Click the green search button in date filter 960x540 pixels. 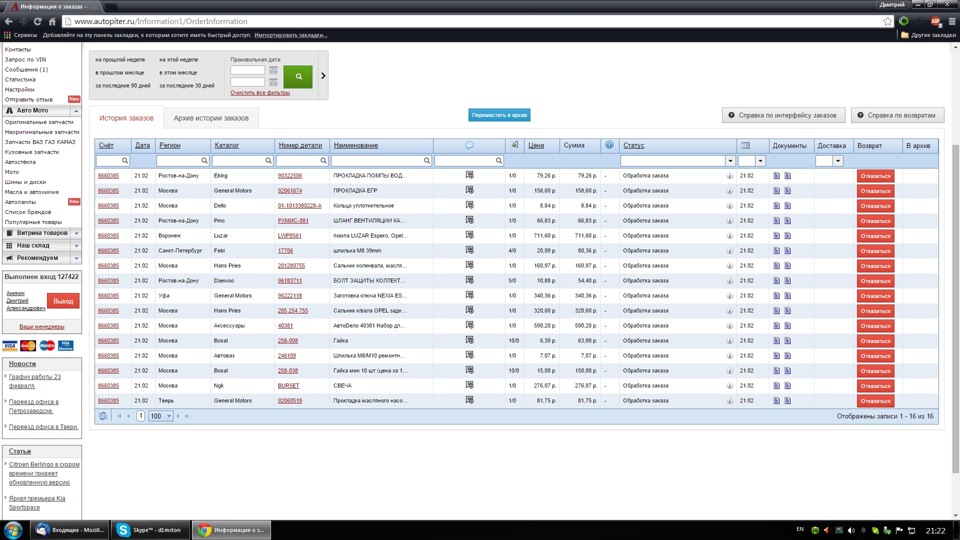click(x=298, y=77)
